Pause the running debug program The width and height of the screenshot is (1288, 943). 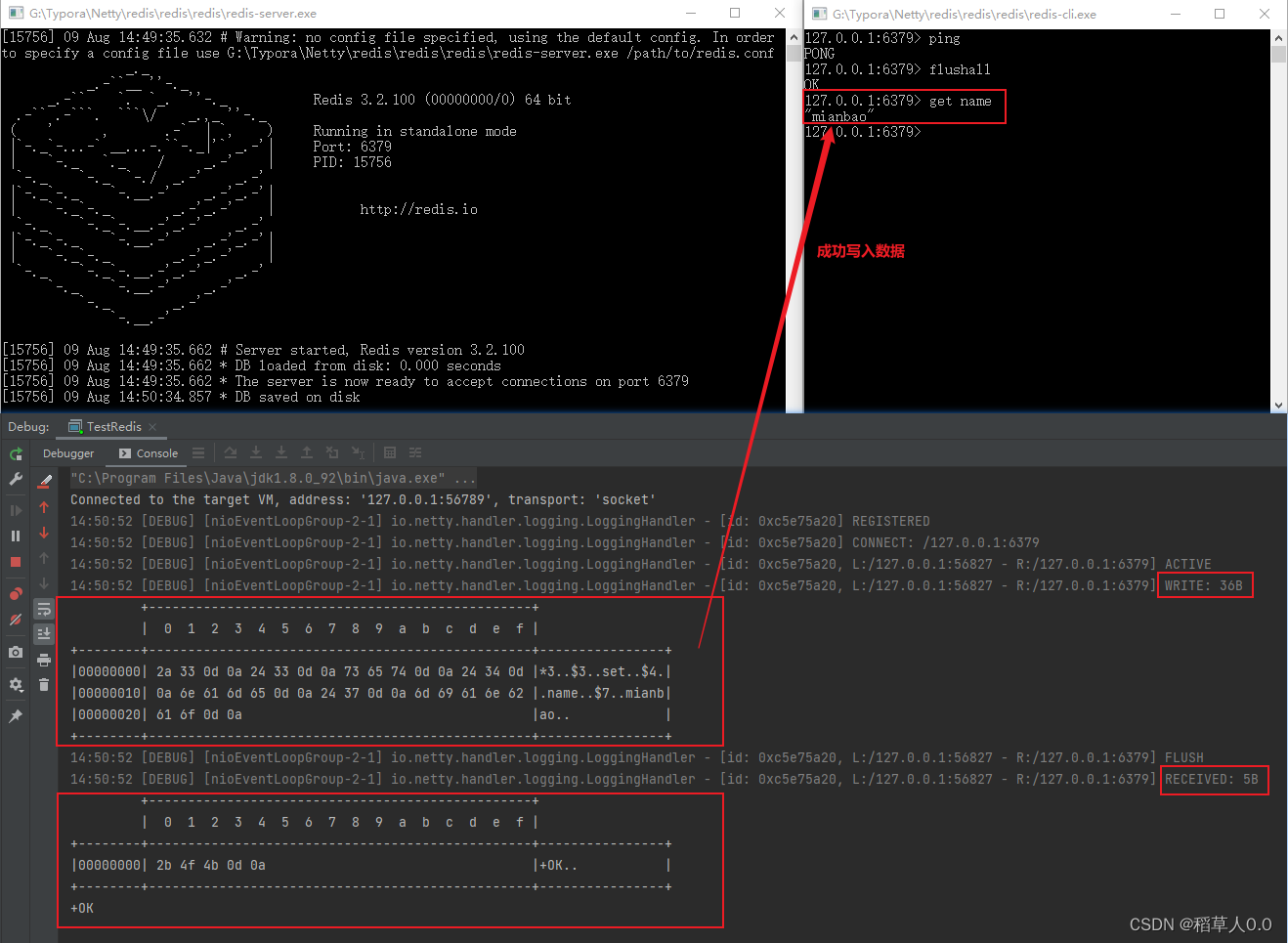[16, 536]
